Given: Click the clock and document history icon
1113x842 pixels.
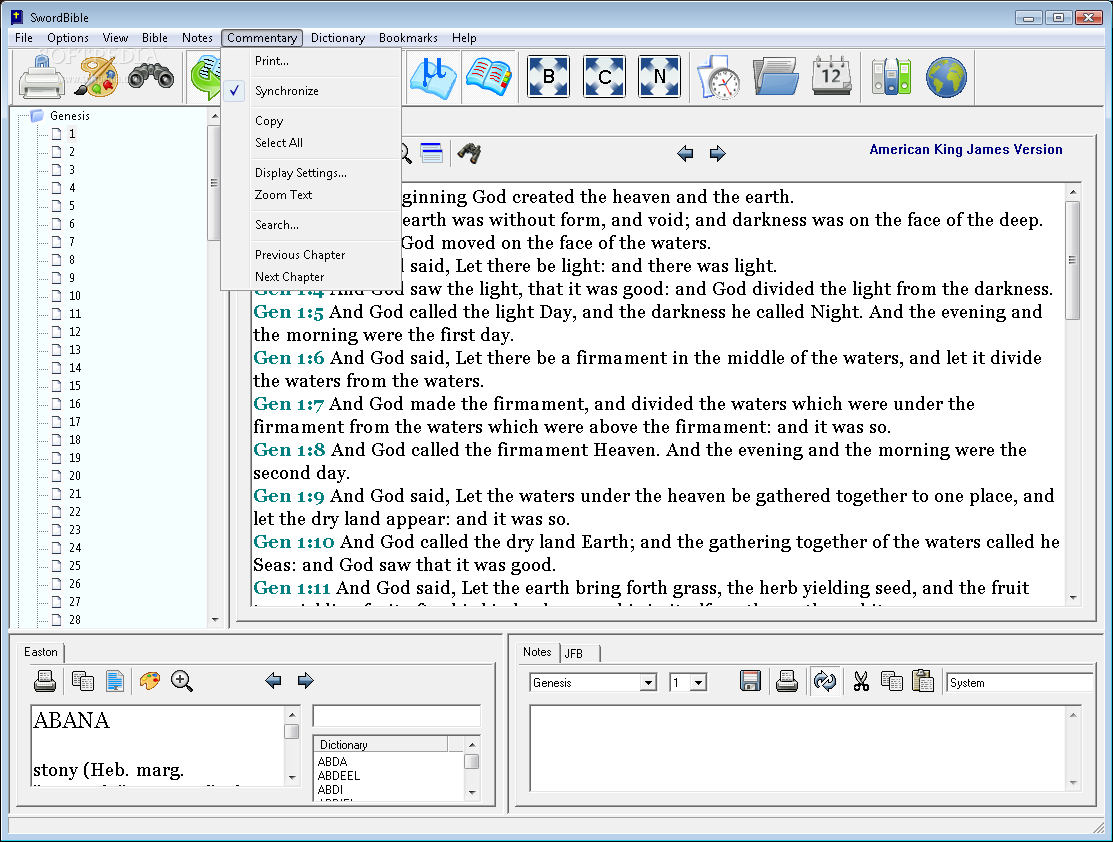Looking at the screenshot, I should coord(720,77).
